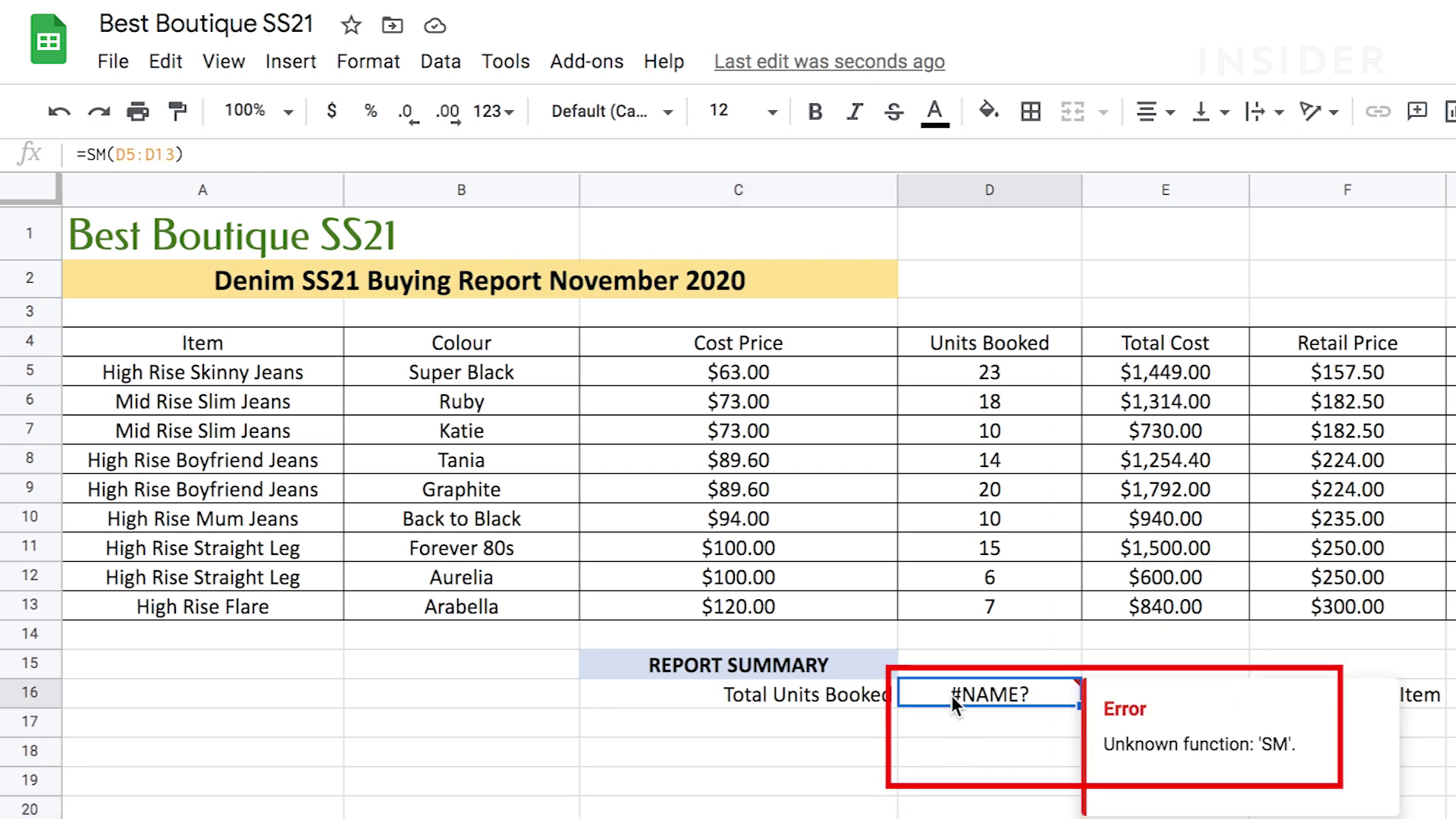The height and width of the screenshot is (819, 1456).
Task: Star this spreadsheet document
Action: [350, 26]
